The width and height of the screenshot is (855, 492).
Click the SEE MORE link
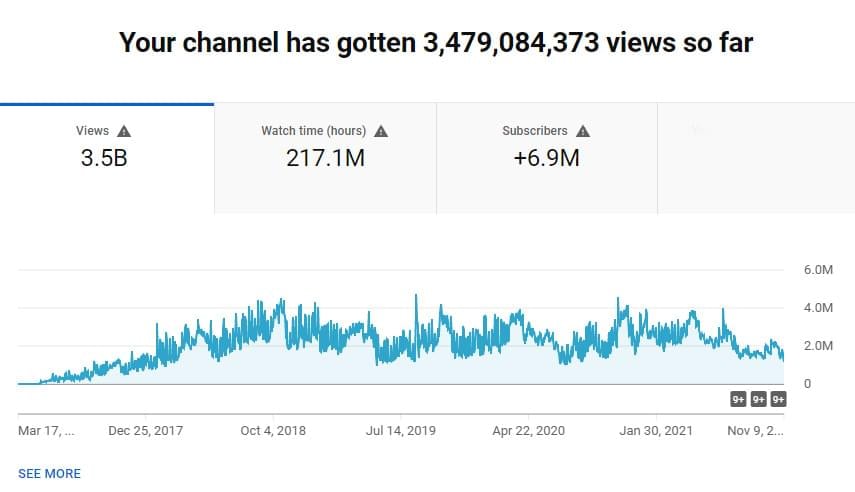tap(49, 473)
